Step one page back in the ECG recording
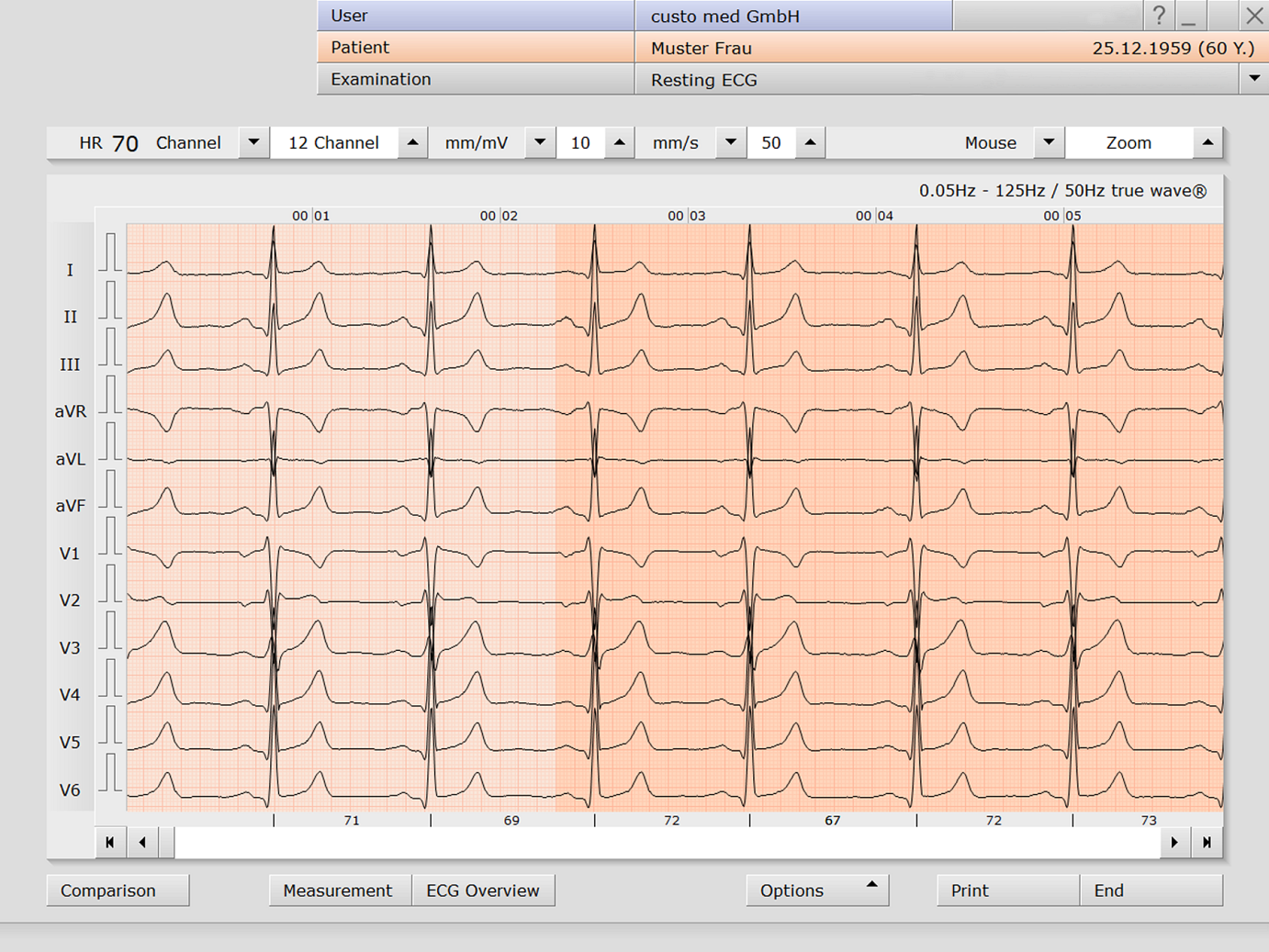1269x952 pixels. [x=142, y=842]
